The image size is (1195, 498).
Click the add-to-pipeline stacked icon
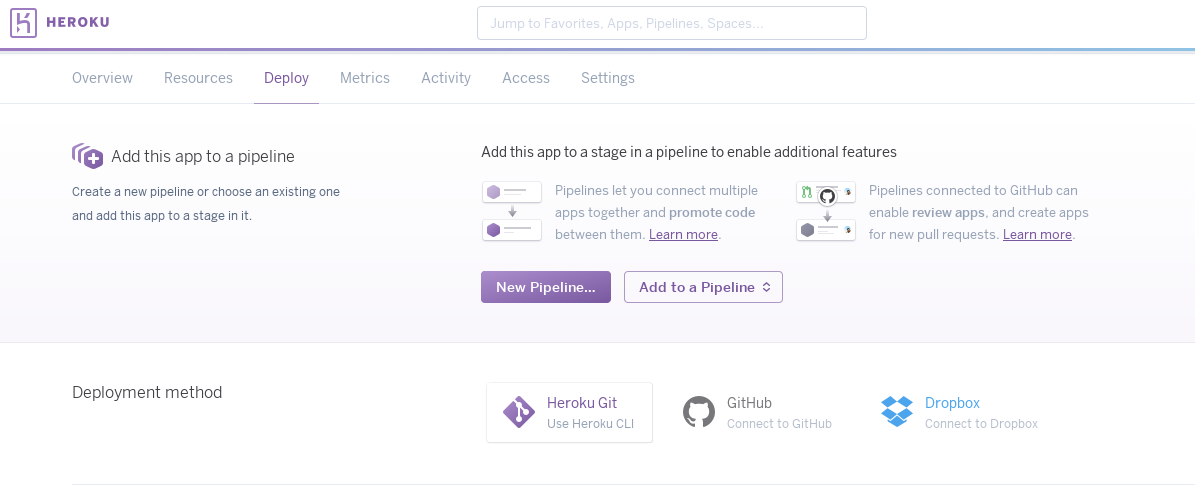pos(87,156)
